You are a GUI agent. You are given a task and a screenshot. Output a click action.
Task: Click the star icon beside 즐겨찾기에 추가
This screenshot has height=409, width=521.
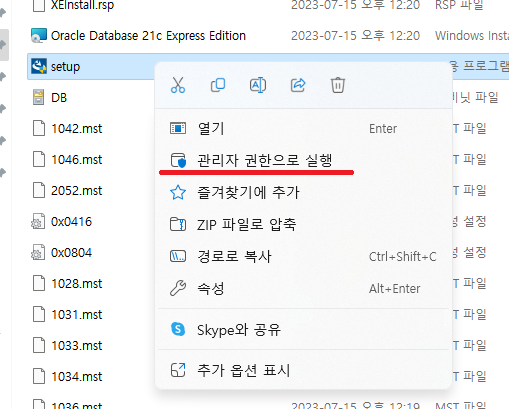(178, 192)
